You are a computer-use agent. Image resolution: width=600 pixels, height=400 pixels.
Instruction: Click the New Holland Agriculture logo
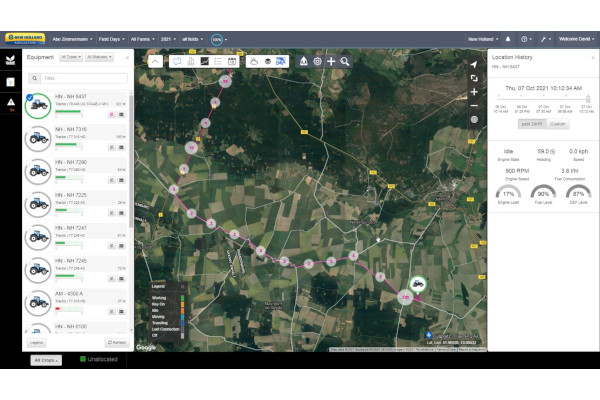coord(25,39)
